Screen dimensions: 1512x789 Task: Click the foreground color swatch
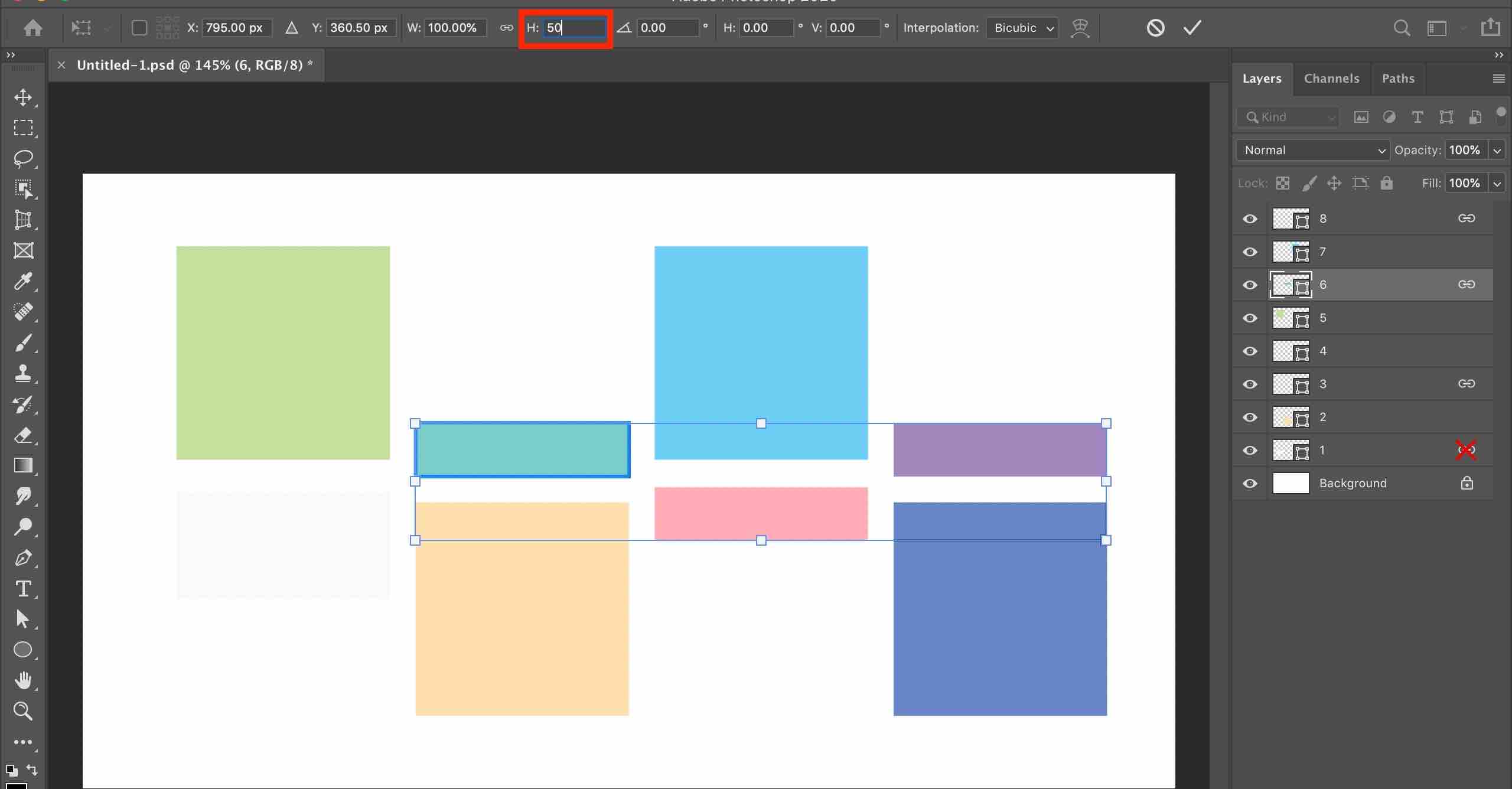click(17, 785)
